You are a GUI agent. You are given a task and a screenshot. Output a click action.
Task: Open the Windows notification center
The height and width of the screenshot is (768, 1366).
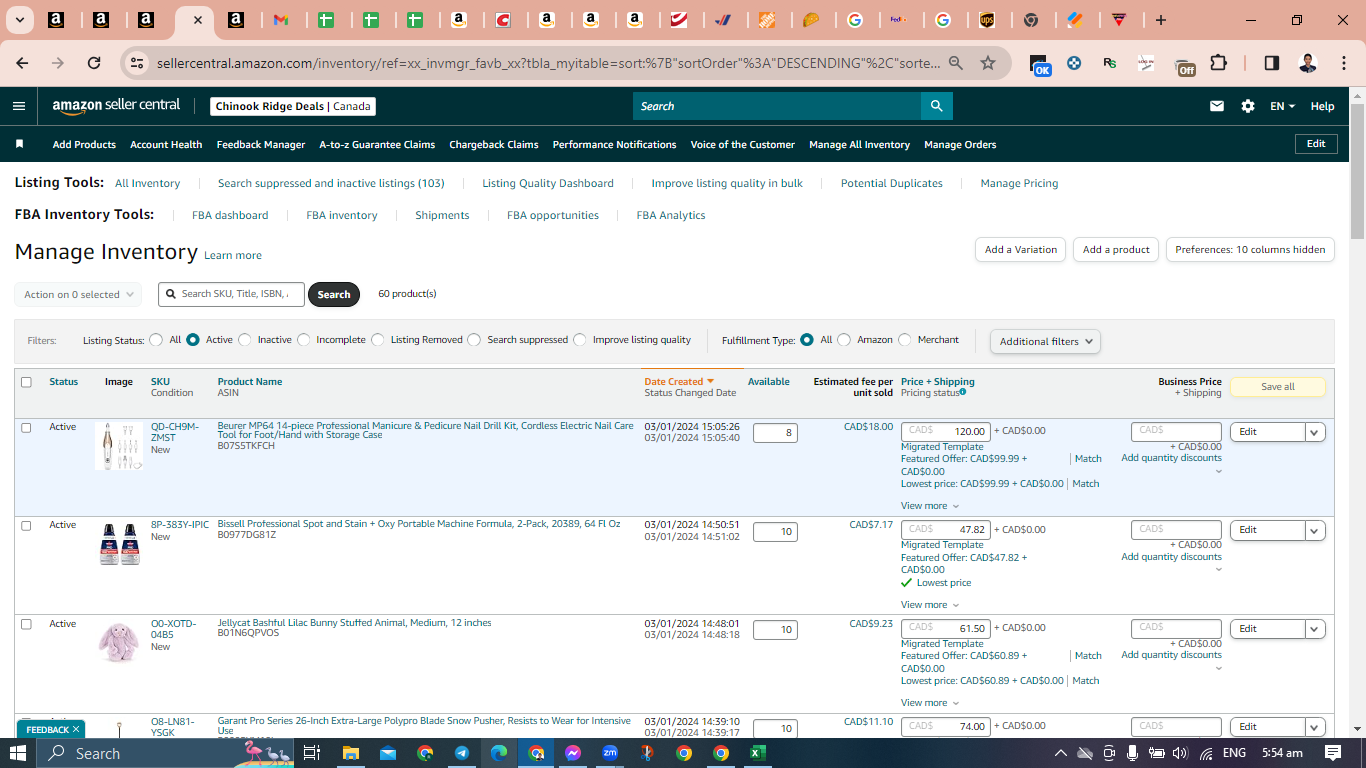point(1332,753)
